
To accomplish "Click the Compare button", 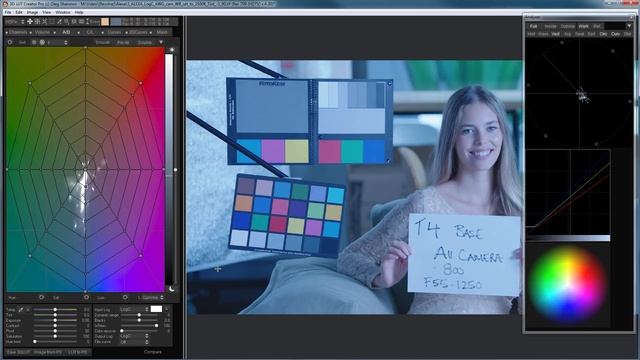I will [153, 352].
